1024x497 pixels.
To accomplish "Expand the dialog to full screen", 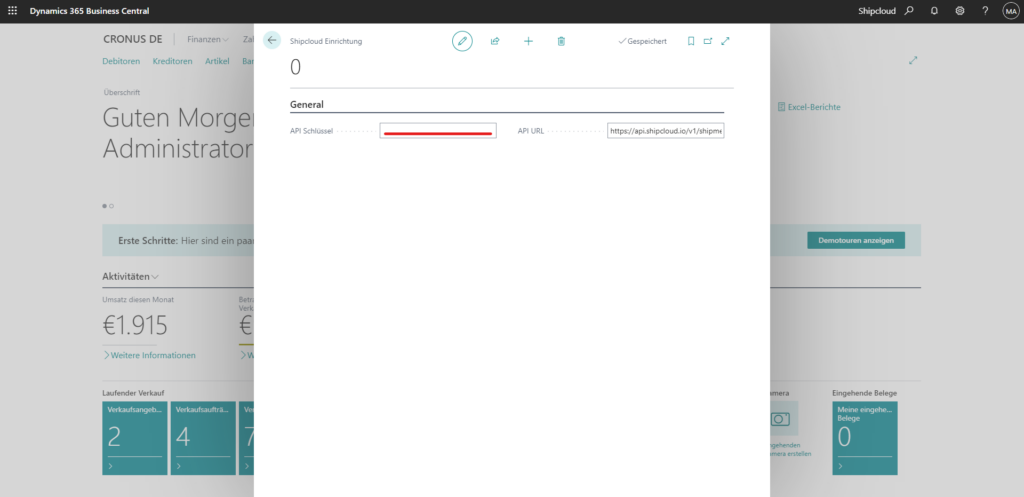I will pyautogui.click(x=725, y=41).
